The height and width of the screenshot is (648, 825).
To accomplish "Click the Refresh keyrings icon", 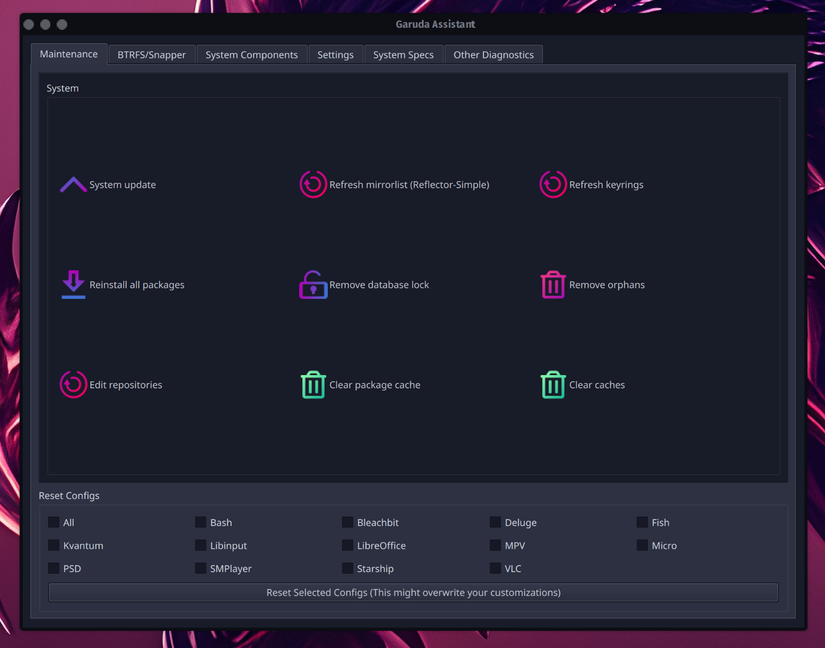I will 553,185.
